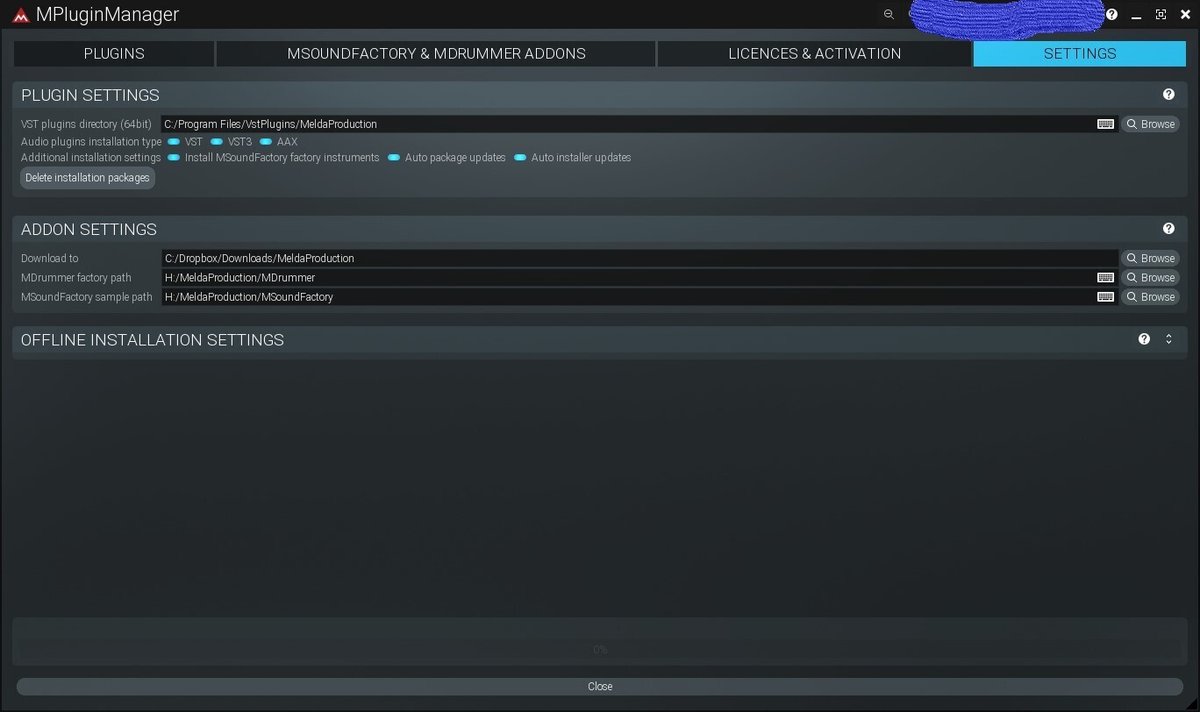Screen dimensions: 1200x712
Task: Click the 'Additional installation settings' label
Action: coord(91,158)
